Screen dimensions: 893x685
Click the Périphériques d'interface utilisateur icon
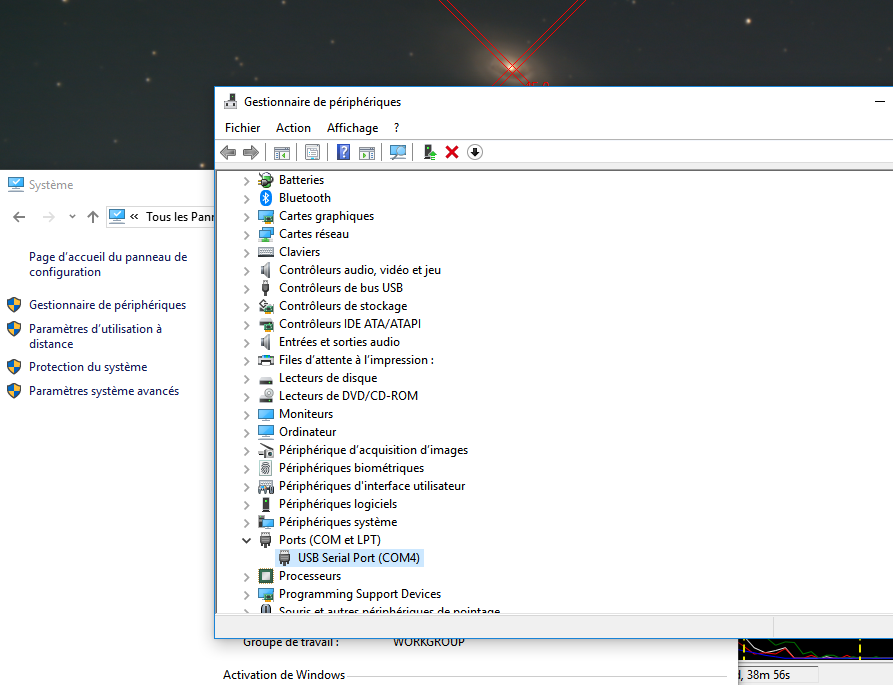pos(266,486)
